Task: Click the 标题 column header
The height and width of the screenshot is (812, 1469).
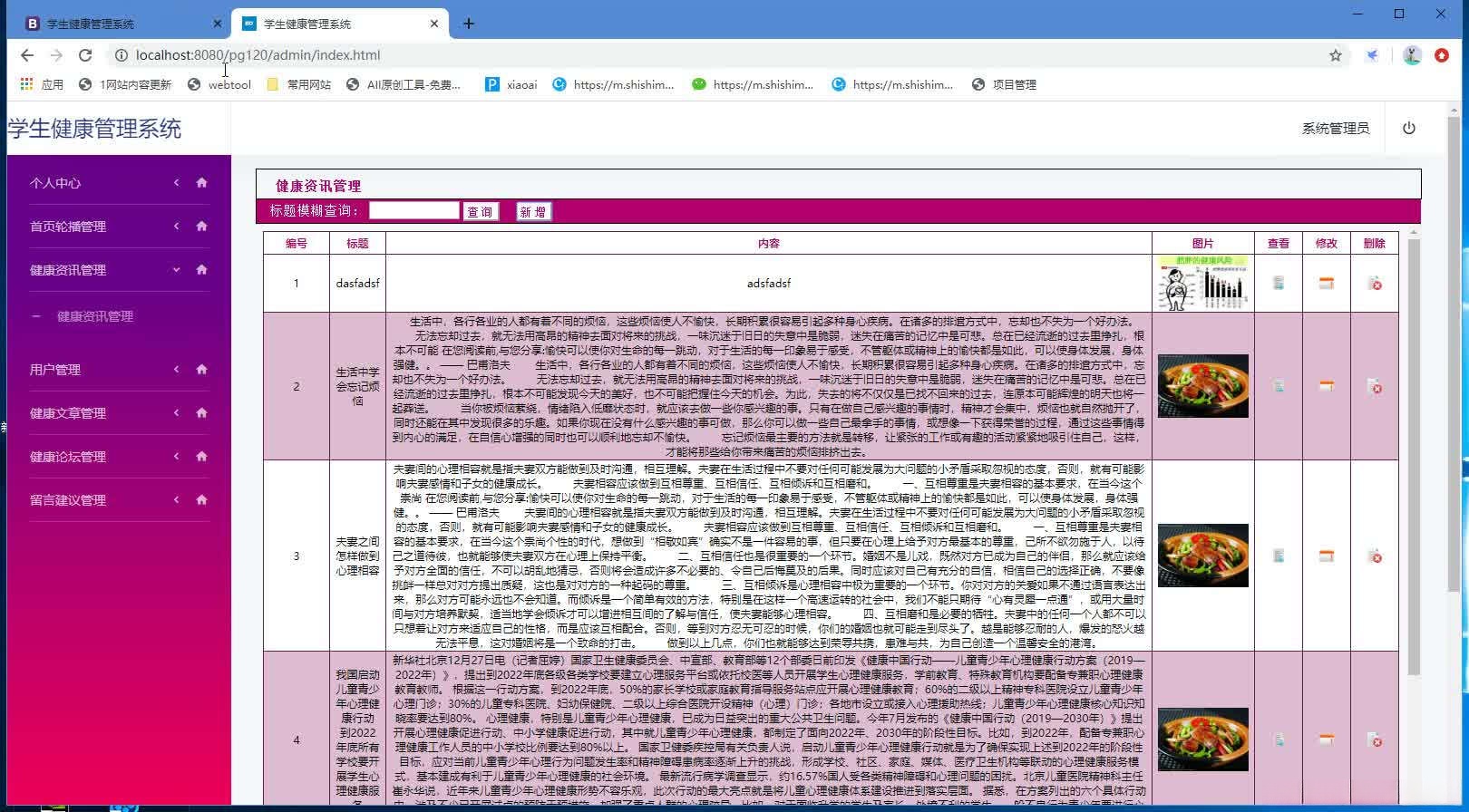Action: tap(357, 243)
